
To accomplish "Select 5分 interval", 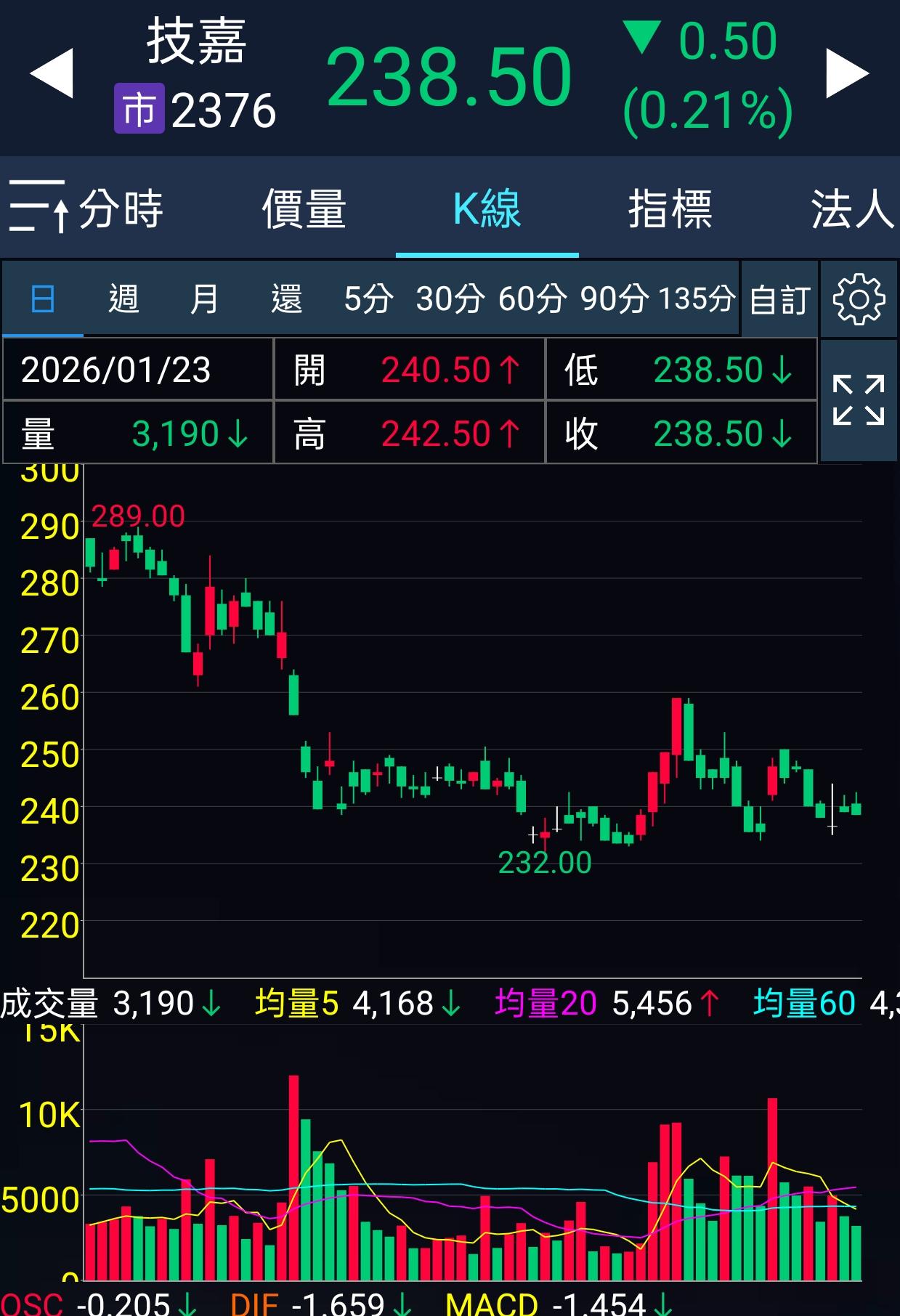I will pos(368,299).
